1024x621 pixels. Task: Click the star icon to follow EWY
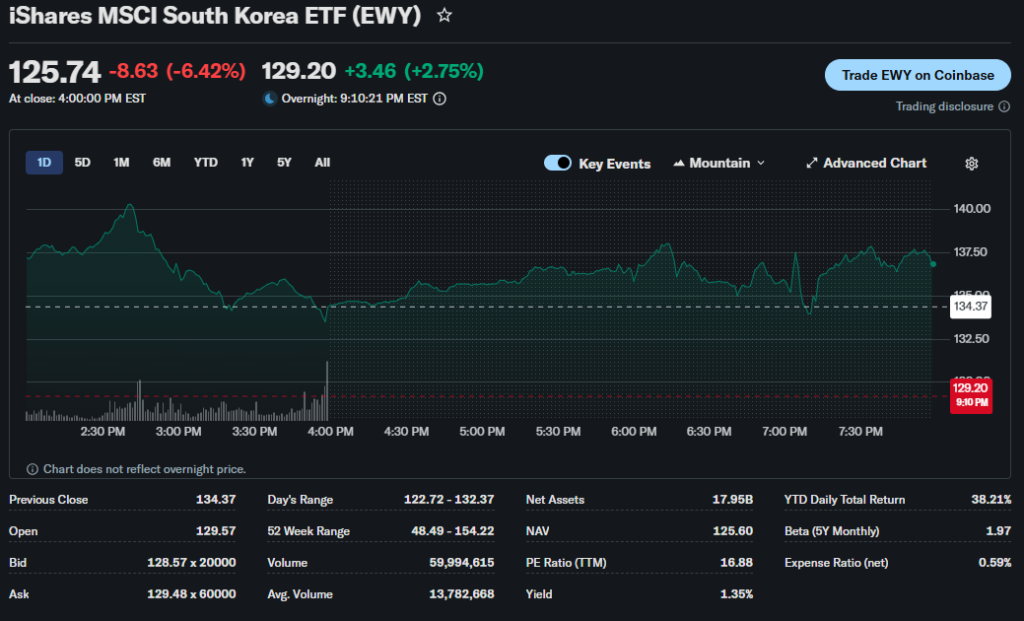pos(445,16)
